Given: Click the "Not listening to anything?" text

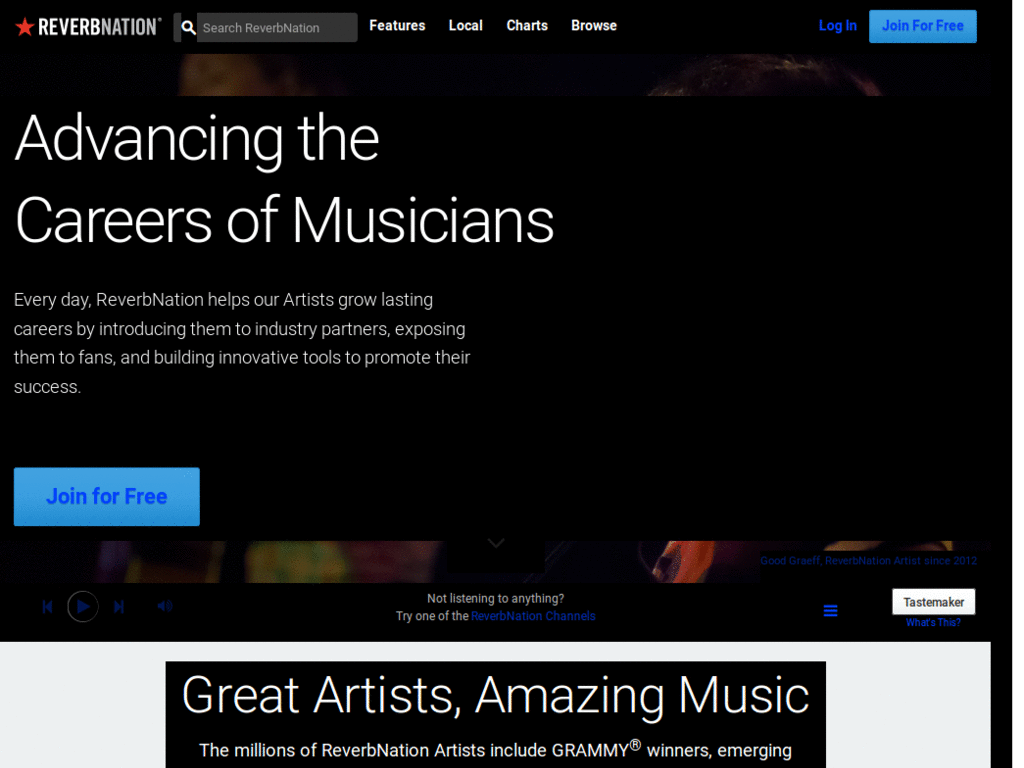Looking at the screenshot, I should pyautogui.click(x=495, y=598).
